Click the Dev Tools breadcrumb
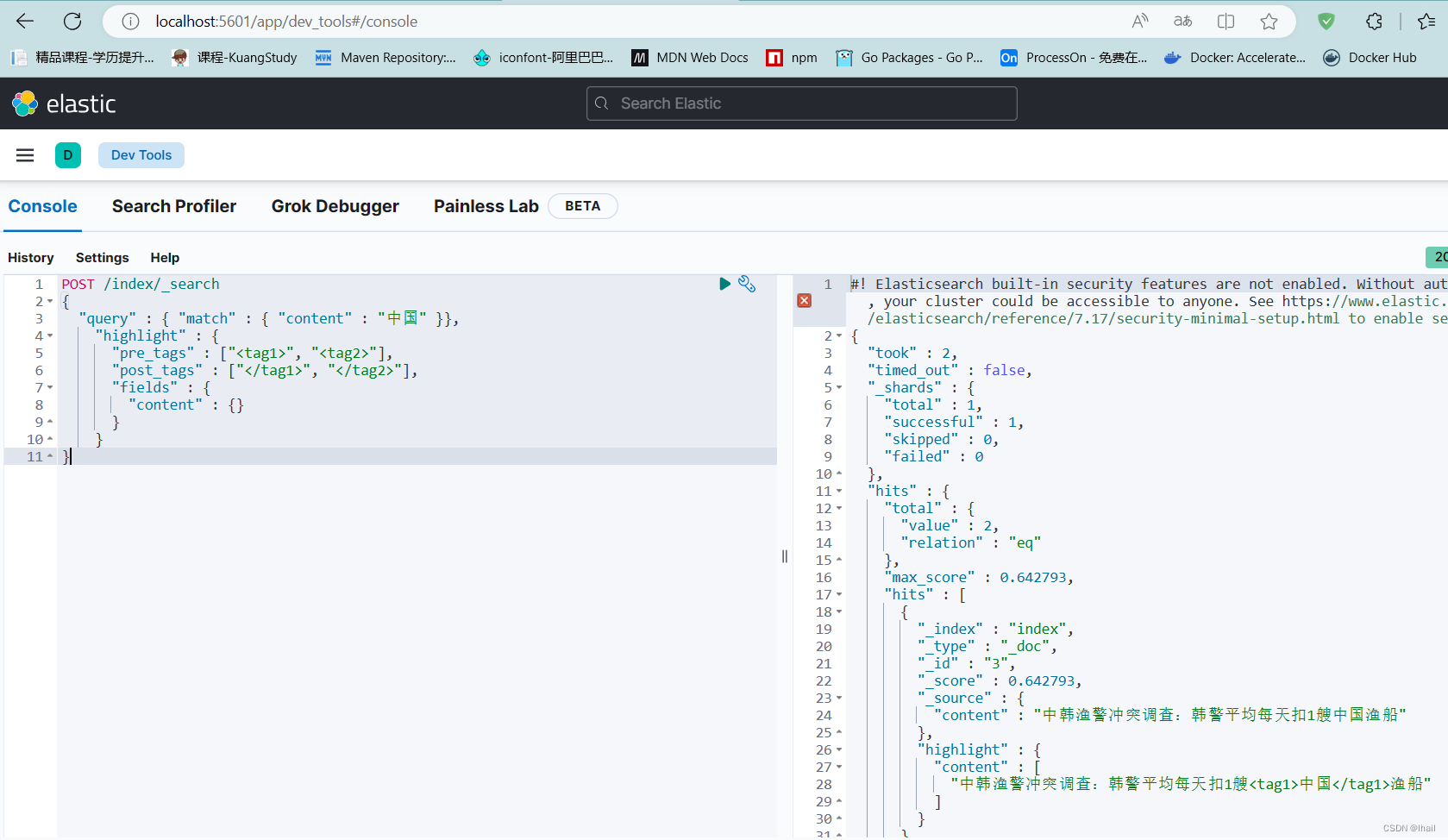The width and height of the screenshot is (1448, 840). point(141,155)
